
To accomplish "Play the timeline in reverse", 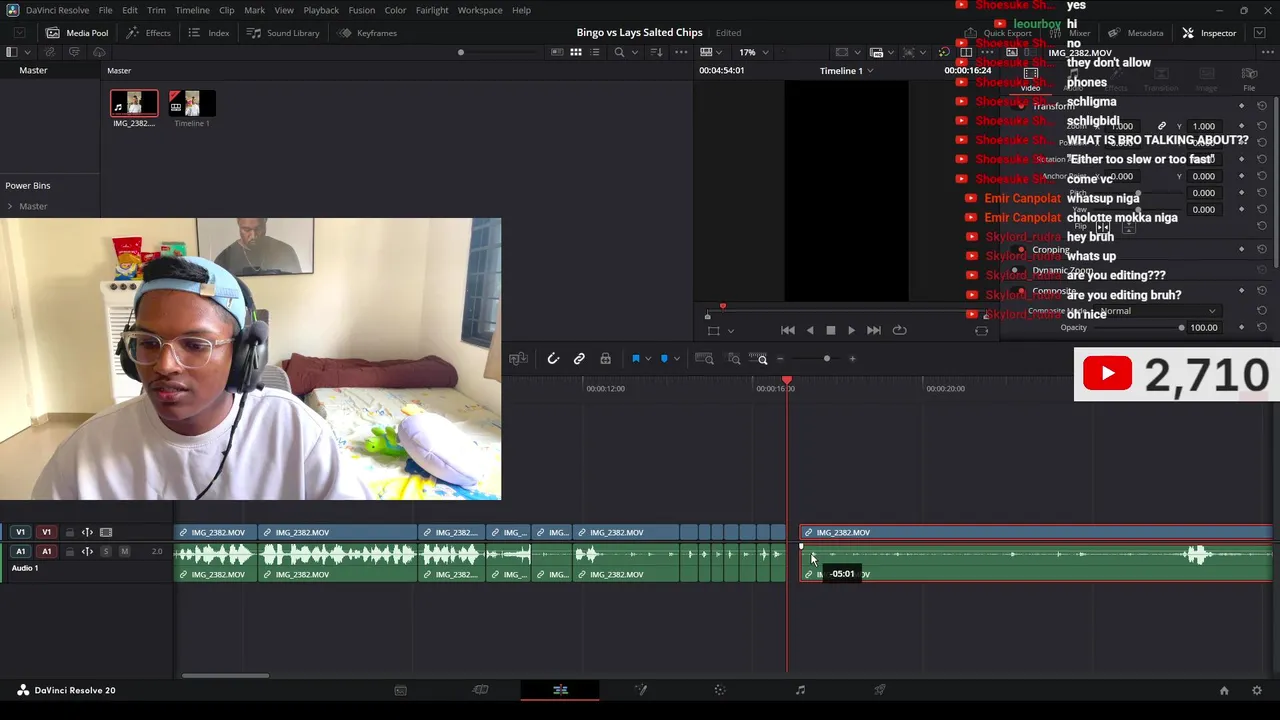I will pos(810,330).
